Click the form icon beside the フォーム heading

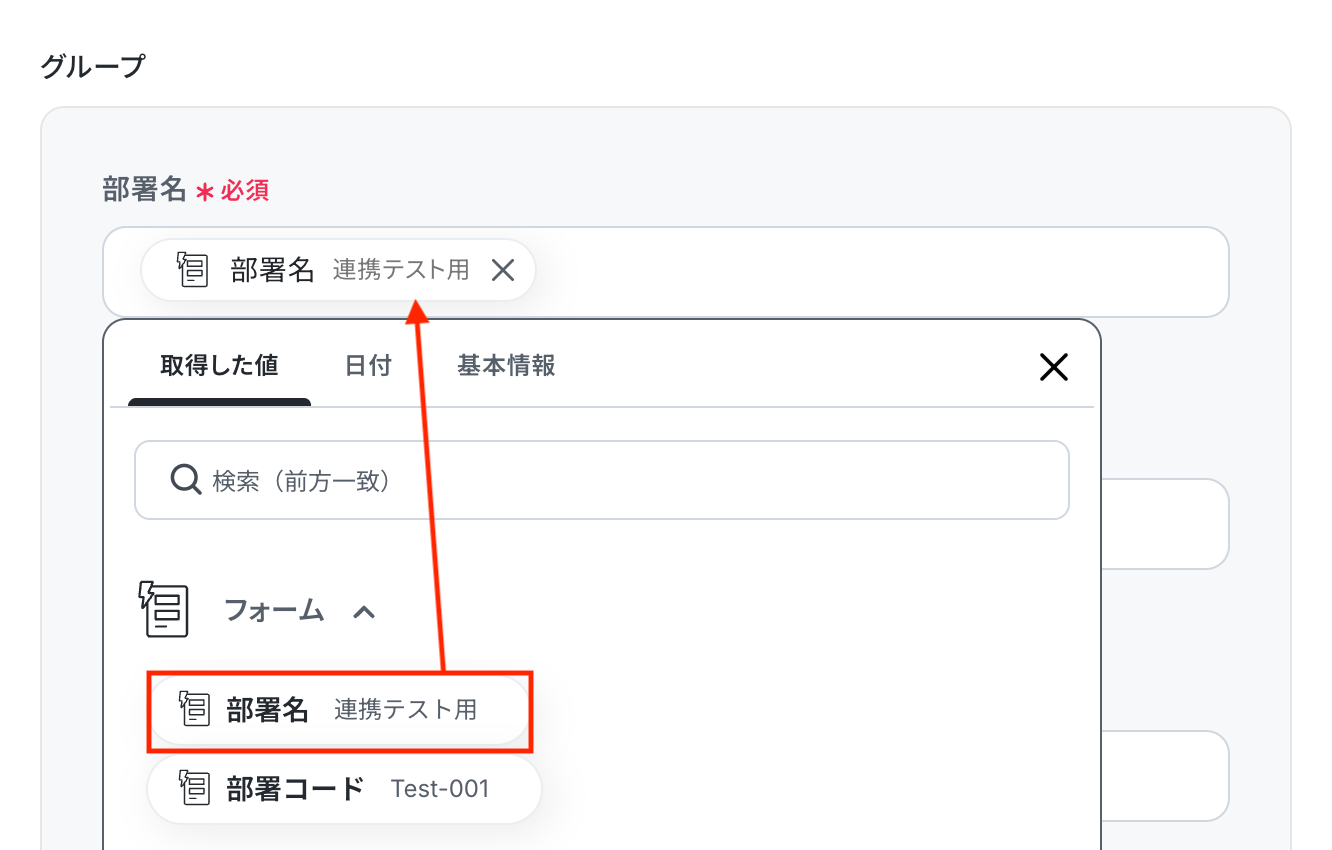[x=163, y=609]
